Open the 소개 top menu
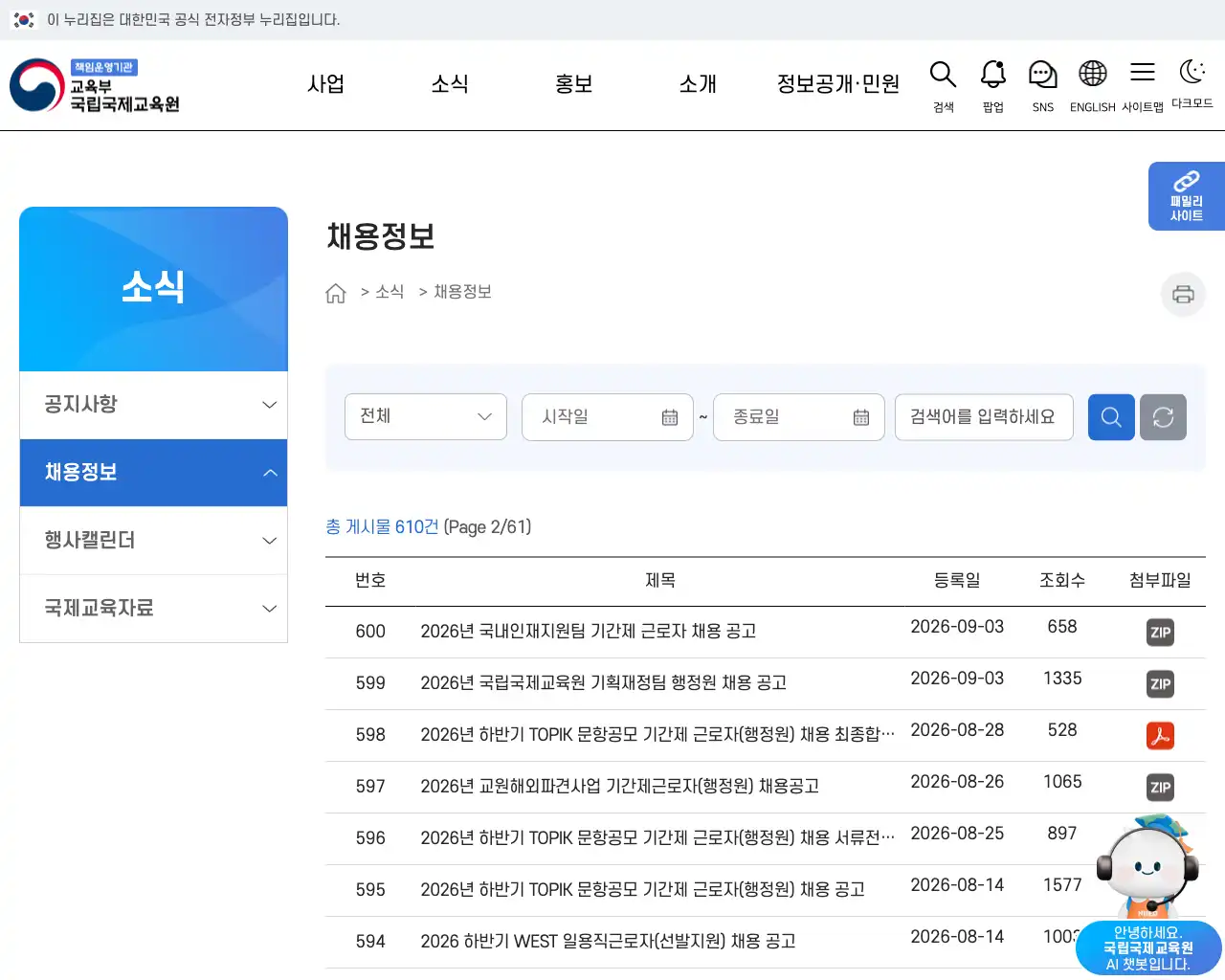The image size is (1225, 980). 698,84
